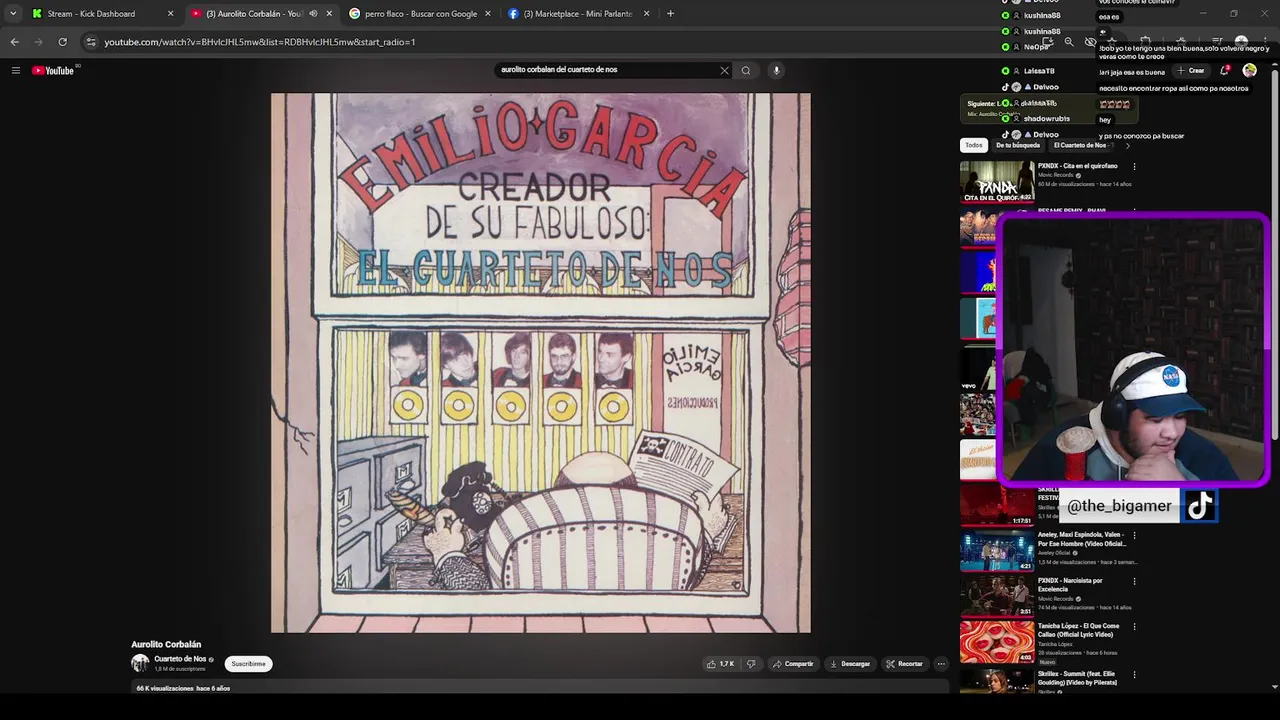Image resolution: width=1280 pixels, height=720 pixels.
Task: Show more filter chips with right chevron
Action: [x=1127, y=145]
